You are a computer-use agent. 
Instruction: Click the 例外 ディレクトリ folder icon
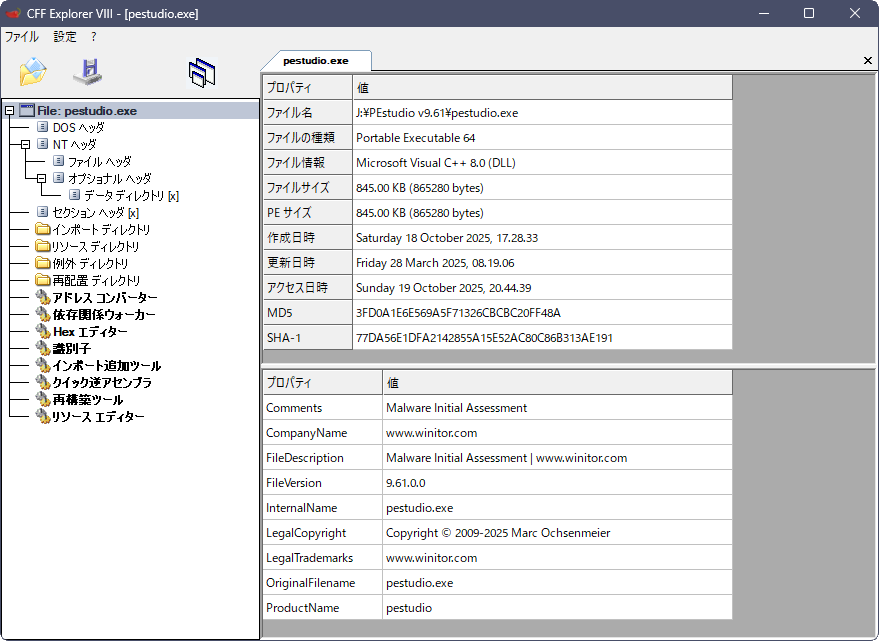[x=43, y=262]
